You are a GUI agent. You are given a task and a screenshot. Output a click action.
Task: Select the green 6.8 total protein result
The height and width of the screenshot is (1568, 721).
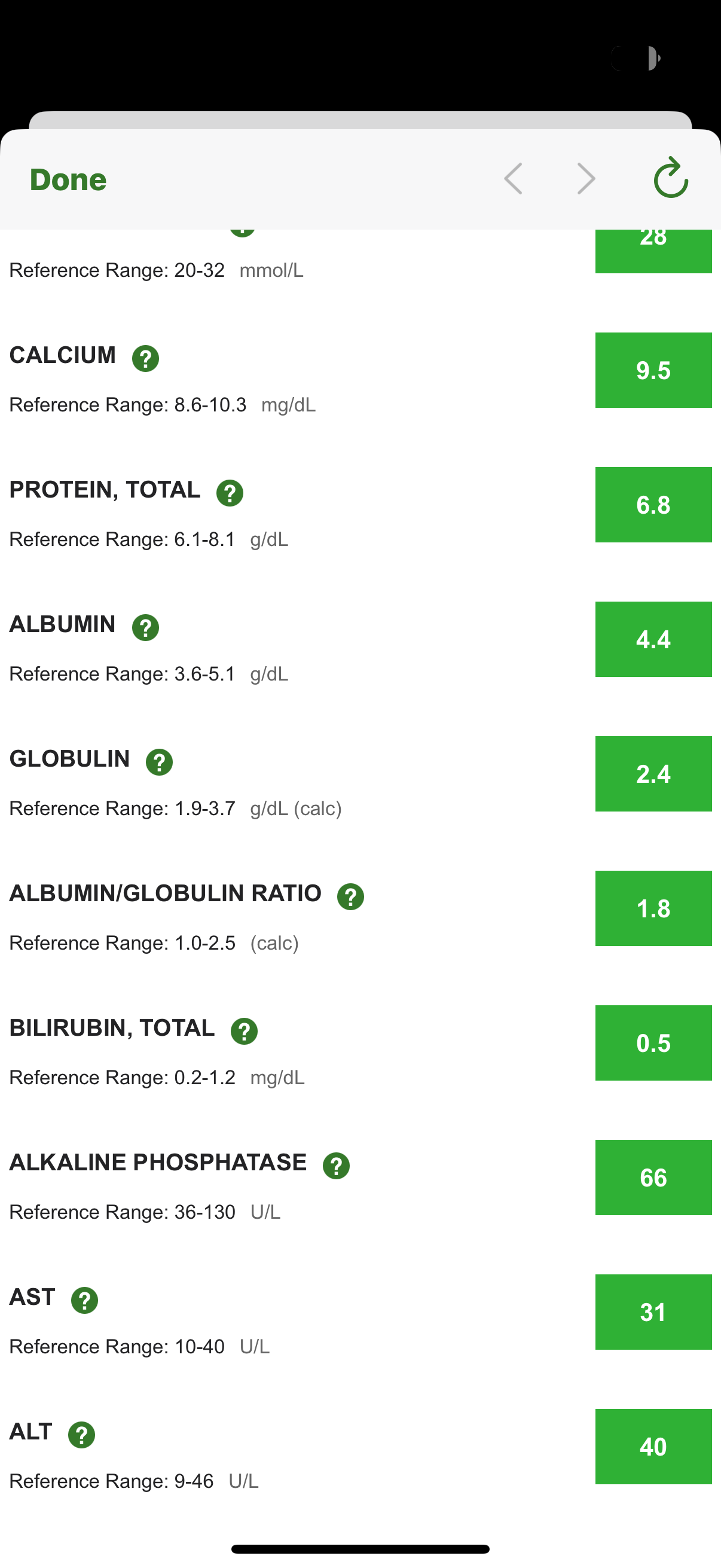tap(653, 504)
